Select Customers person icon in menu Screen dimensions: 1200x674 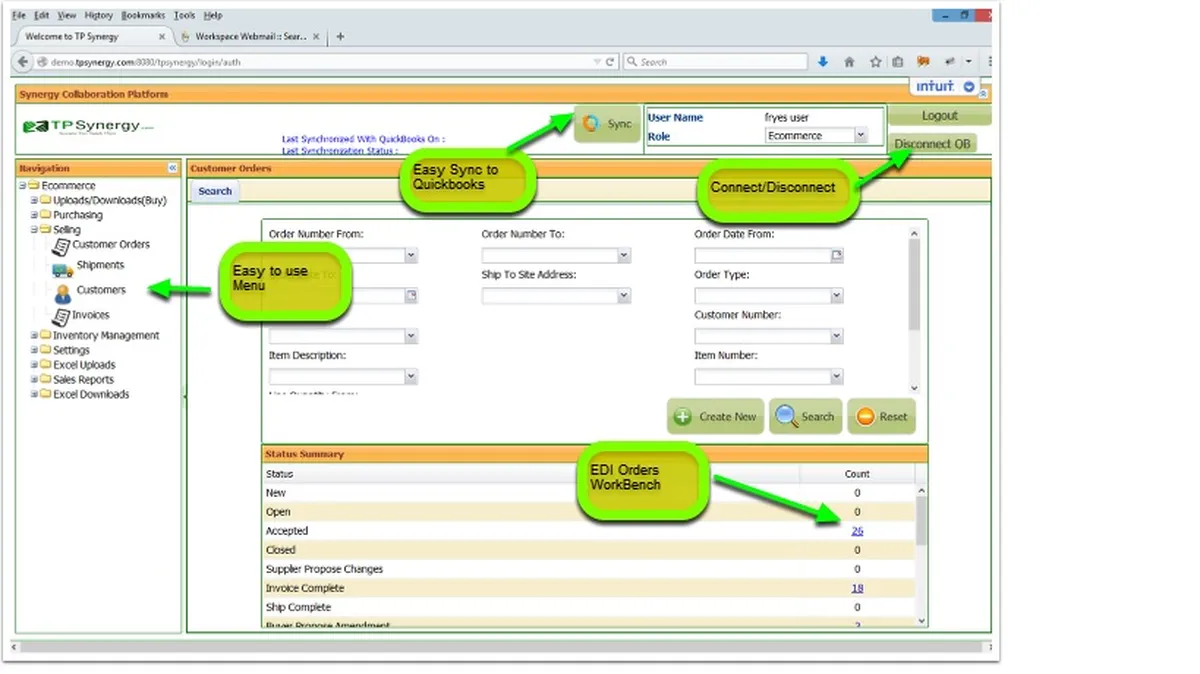point(90,291)
